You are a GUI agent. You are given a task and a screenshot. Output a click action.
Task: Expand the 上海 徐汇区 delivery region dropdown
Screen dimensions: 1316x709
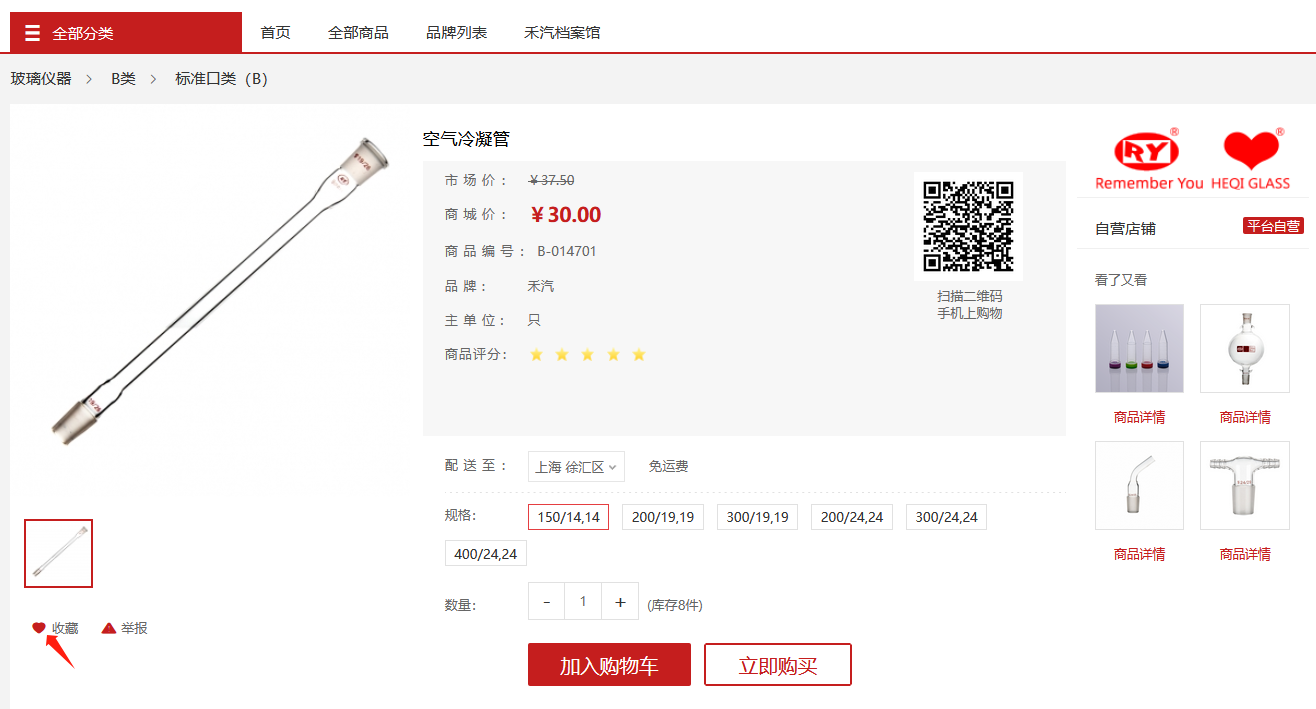576,467
